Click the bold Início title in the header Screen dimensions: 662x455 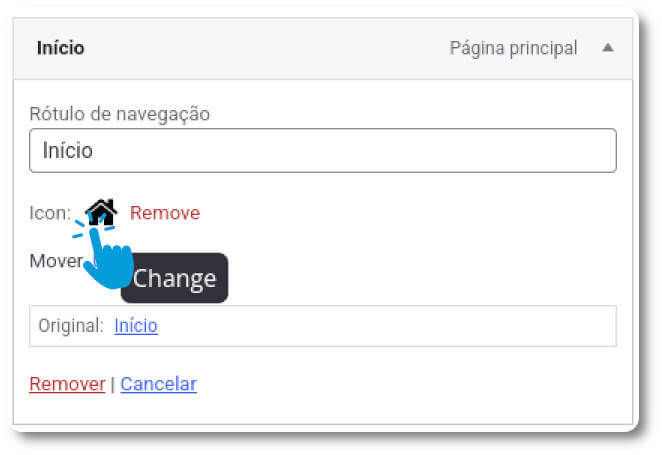(x=60, y=48)
